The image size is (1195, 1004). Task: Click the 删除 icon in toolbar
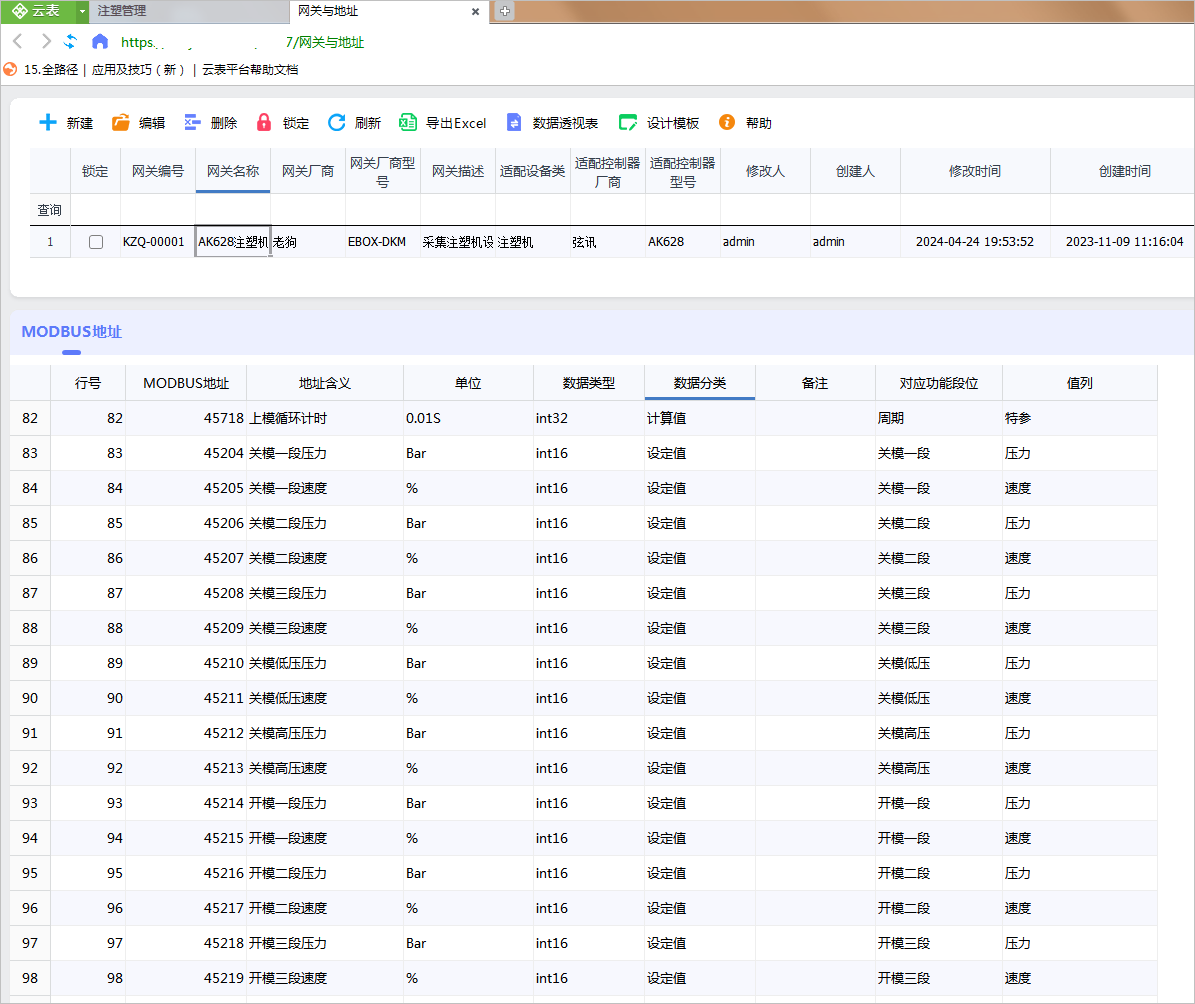(x=192, y=122)
